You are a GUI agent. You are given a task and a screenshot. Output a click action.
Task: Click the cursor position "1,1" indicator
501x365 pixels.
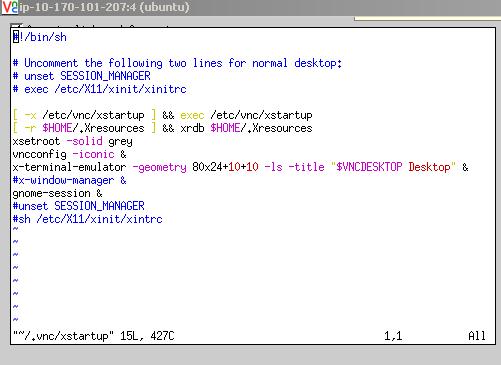(393, 336)
